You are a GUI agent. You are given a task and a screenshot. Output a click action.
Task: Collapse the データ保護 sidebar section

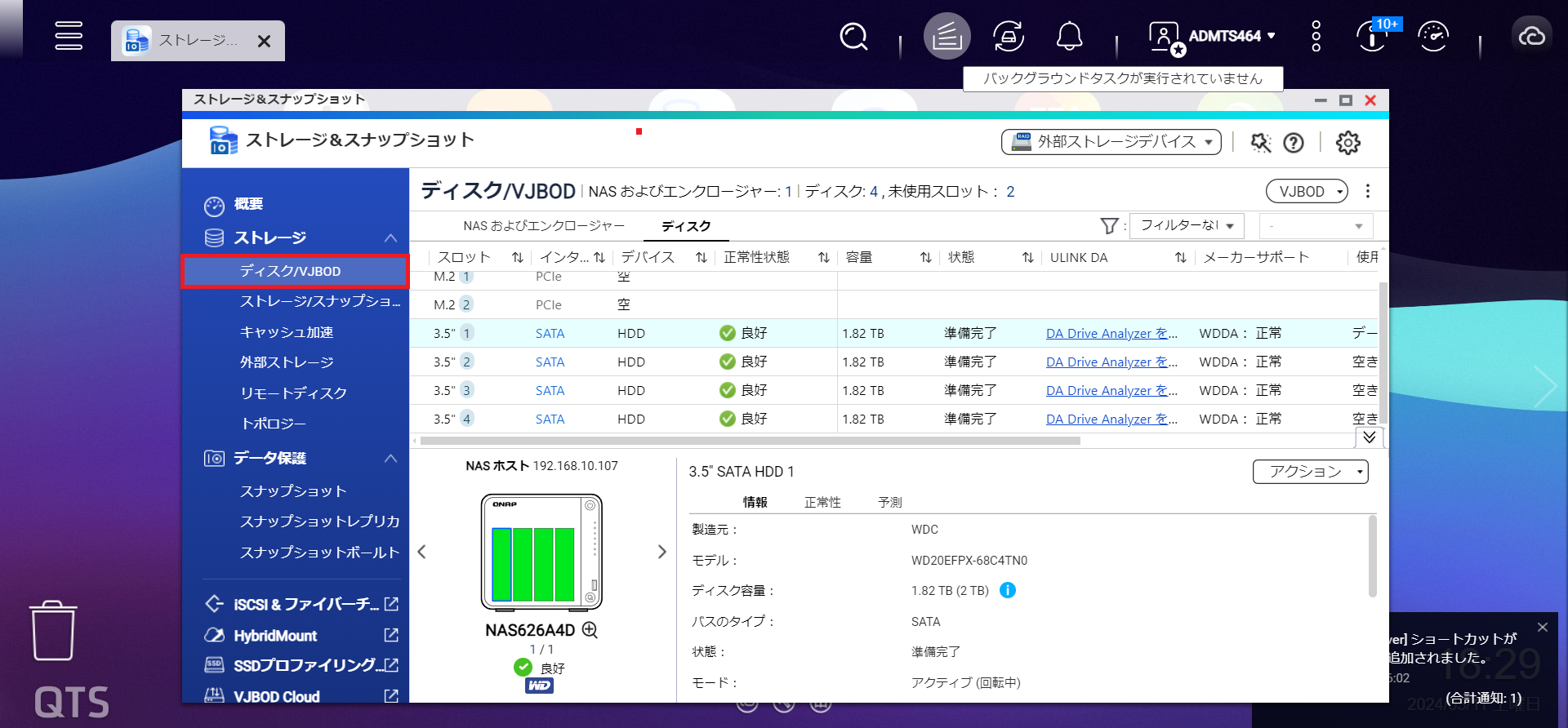[x=390, y=458]
